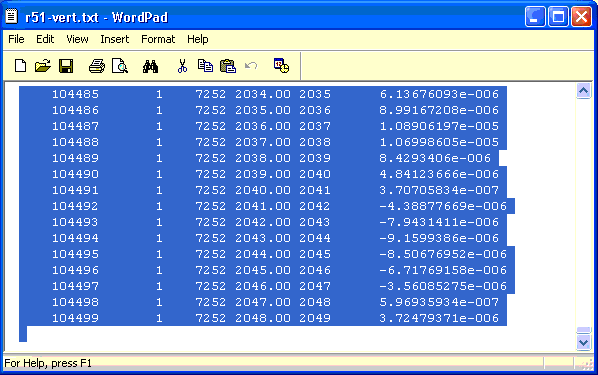Cut selection with the scissors icon
Image resolution: width=598 pixels, height=375 pixels.
[182, 66]
